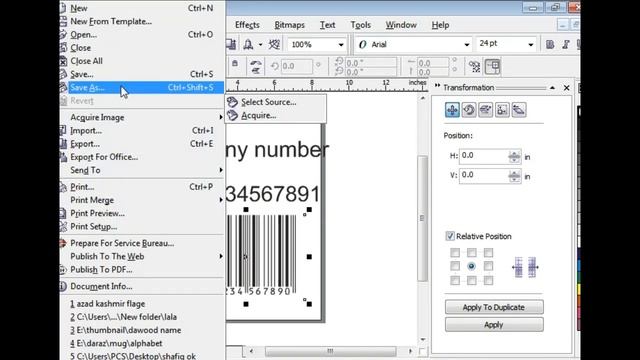Collapse the Transformation docker with double arrow
The image size is (640, 360).
point(437,86)
